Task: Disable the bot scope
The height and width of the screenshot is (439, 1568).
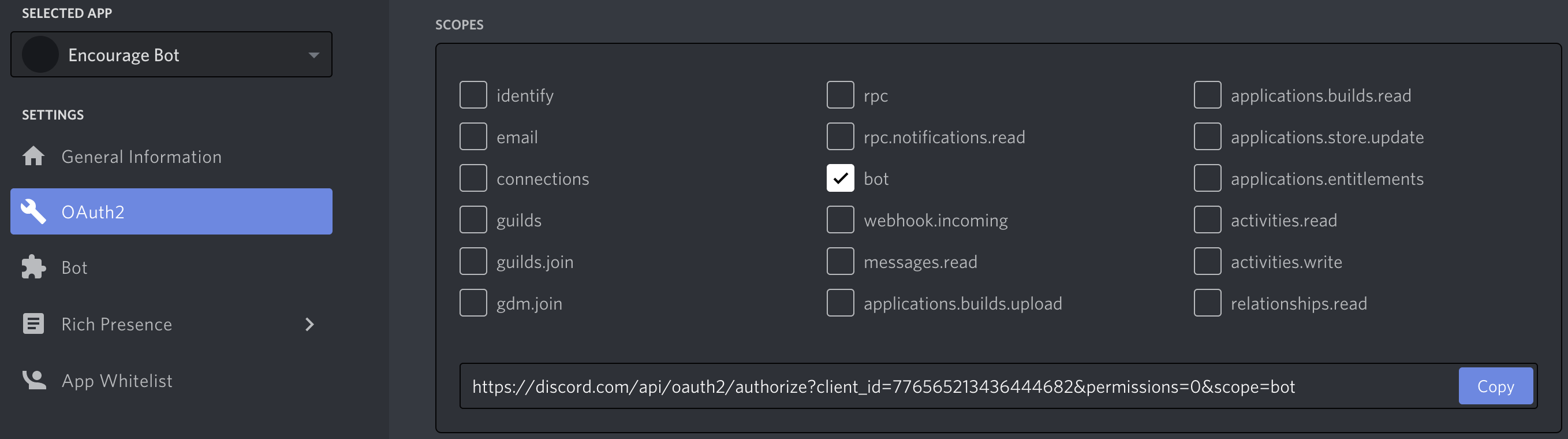Action: click(x=840, y=178)
